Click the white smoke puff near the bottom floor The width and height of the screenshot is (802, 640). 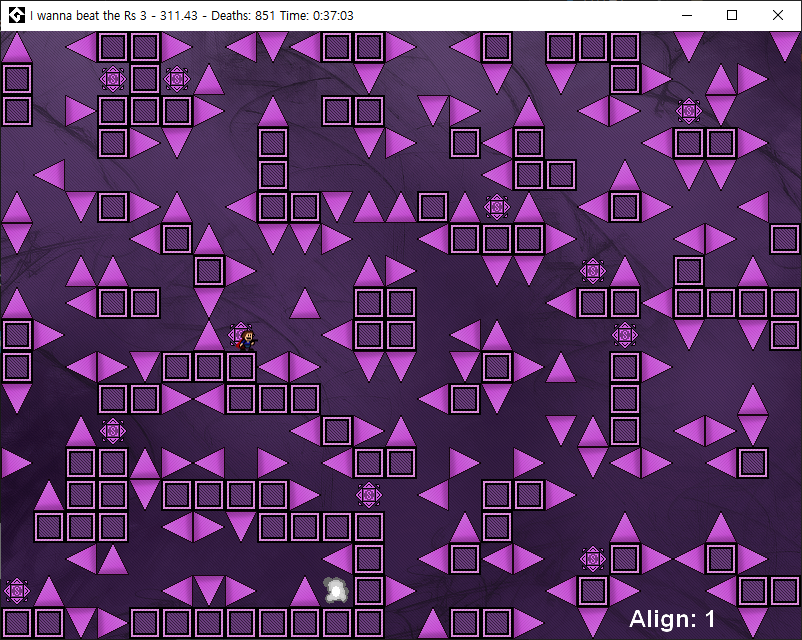336,591
